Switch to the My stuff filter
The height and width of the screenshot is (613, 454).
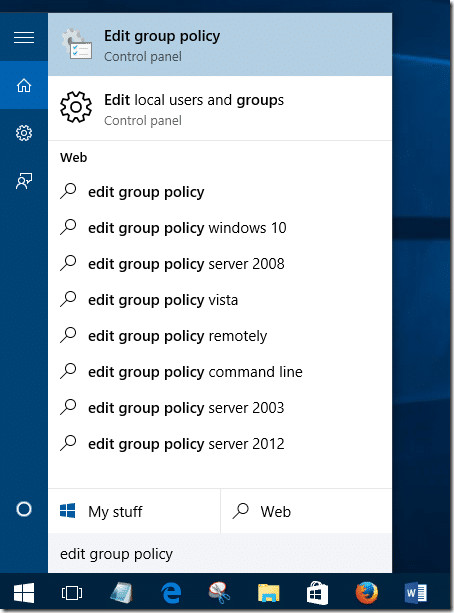134,511
